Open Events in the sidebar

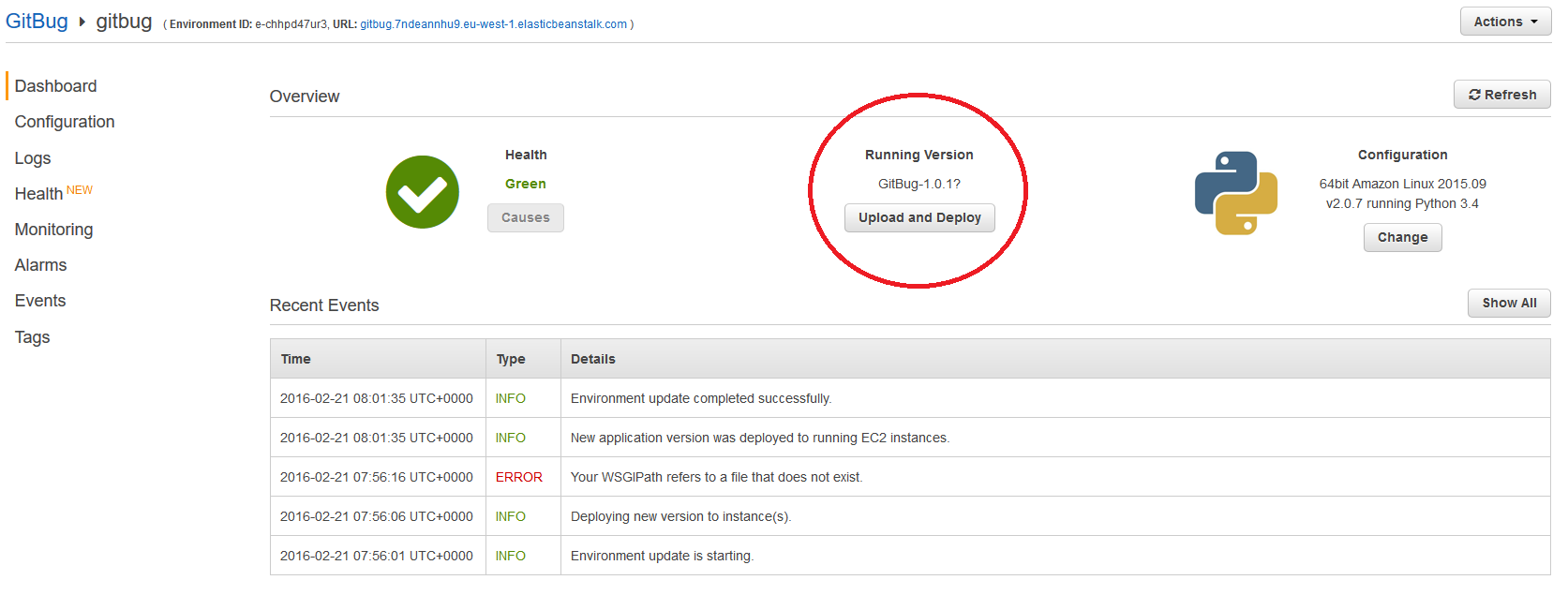pos(40,301)
